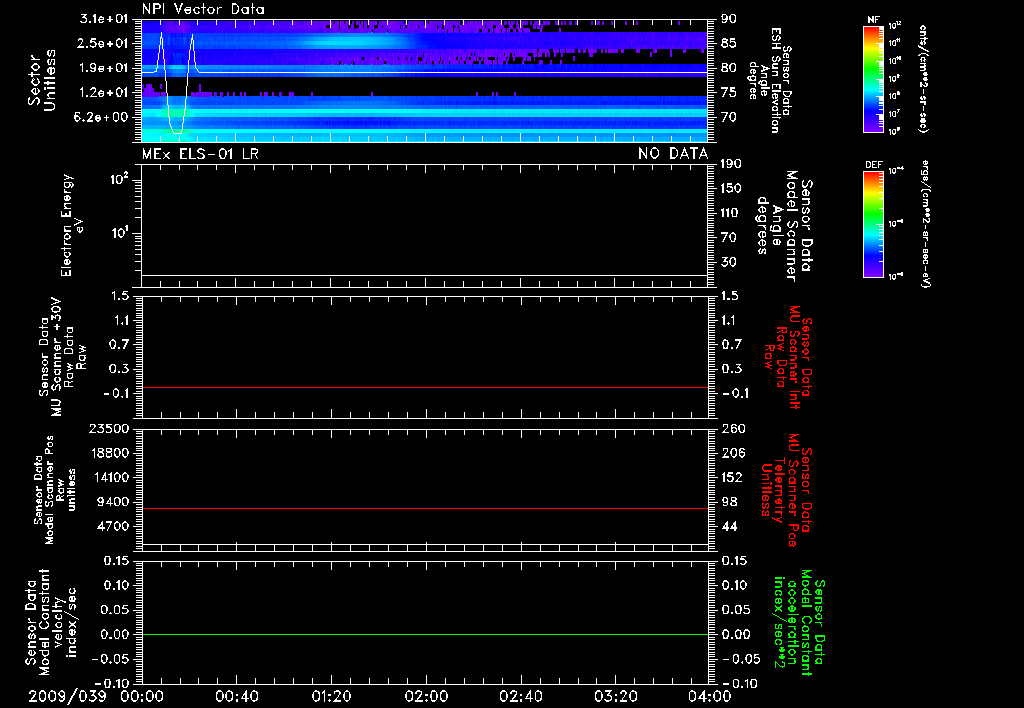Click the '152' telemetry tick label
This screenshot has height=708, width=1024.
coord(732,477)
